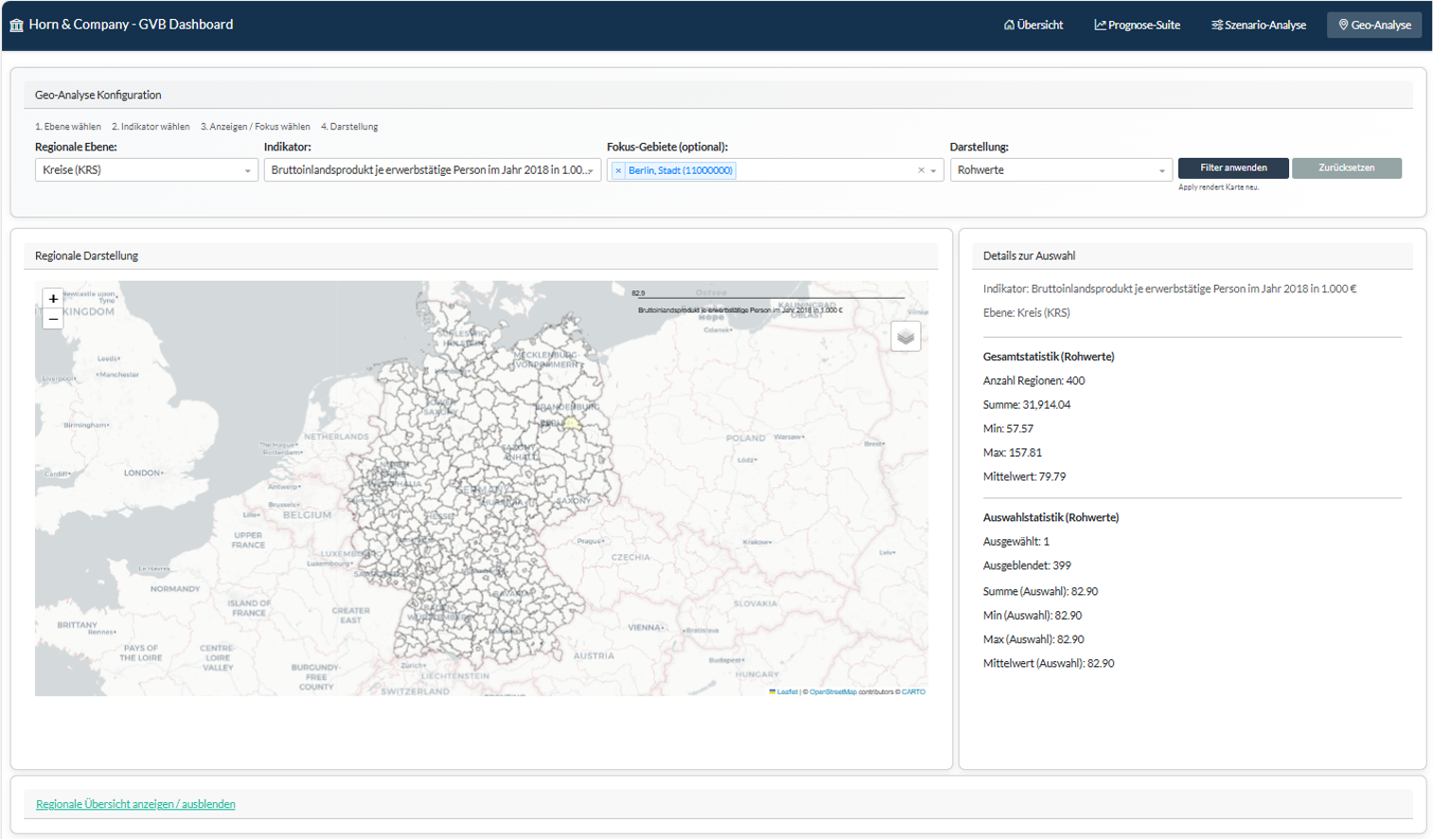The width and height of the screenshot is (1433, 840).
Task: Select step 2. Indikator wählen
Action: [x=150, y=126]
